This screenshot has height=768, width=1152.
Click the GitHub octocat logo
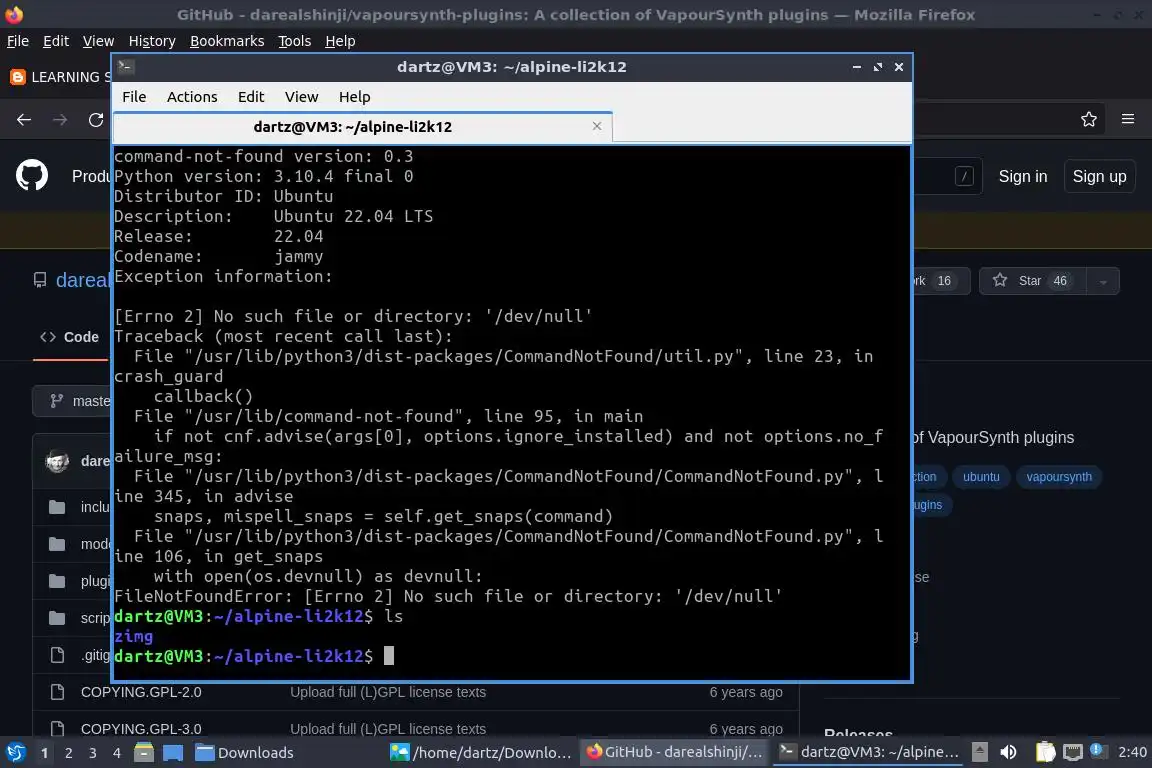32,176
